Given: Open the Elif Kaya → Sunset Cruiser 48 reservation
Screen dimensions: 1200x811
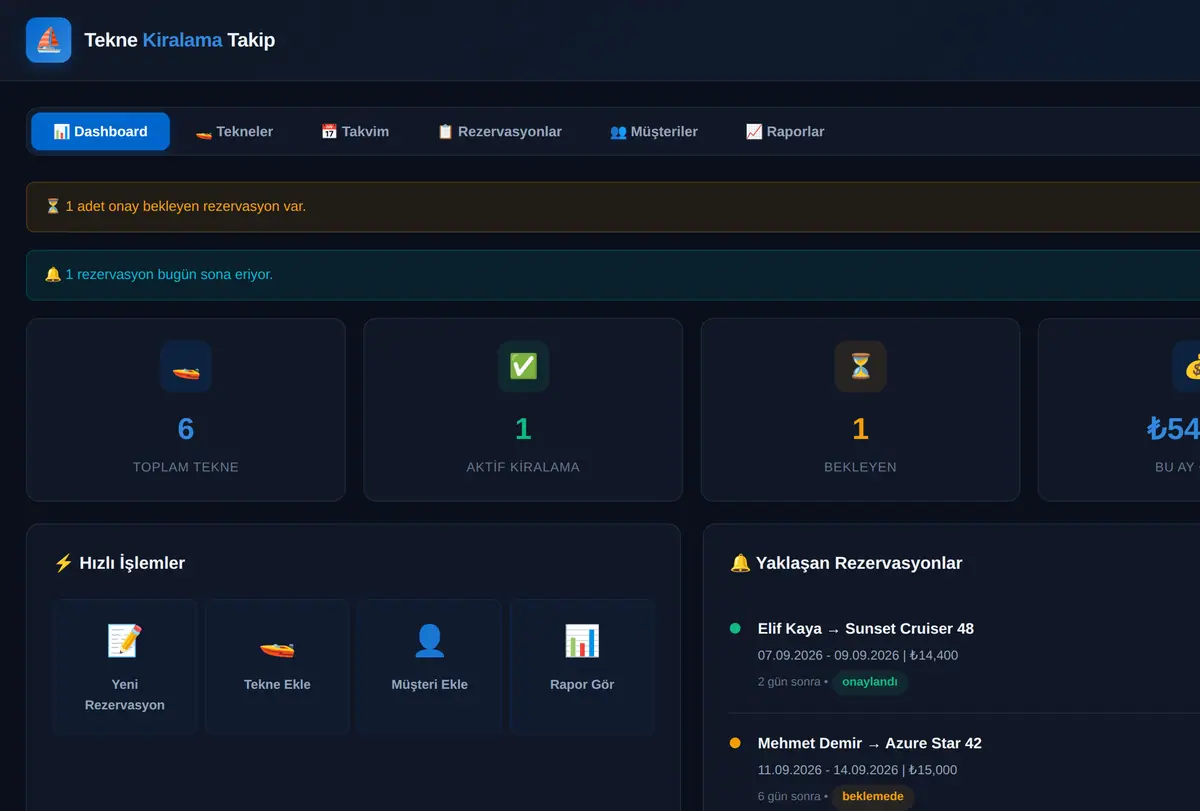Looking at the screenshot, I should (866, 629).
